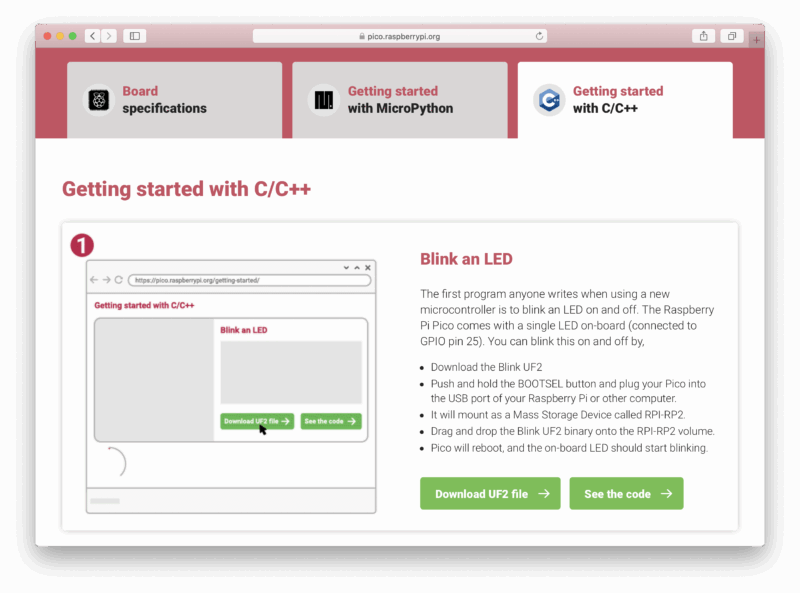The height and width of the screenshot is (593, 800).
Task: Click the reload icon inside the illustrated mini browser
Action: (x=119, y=278)
